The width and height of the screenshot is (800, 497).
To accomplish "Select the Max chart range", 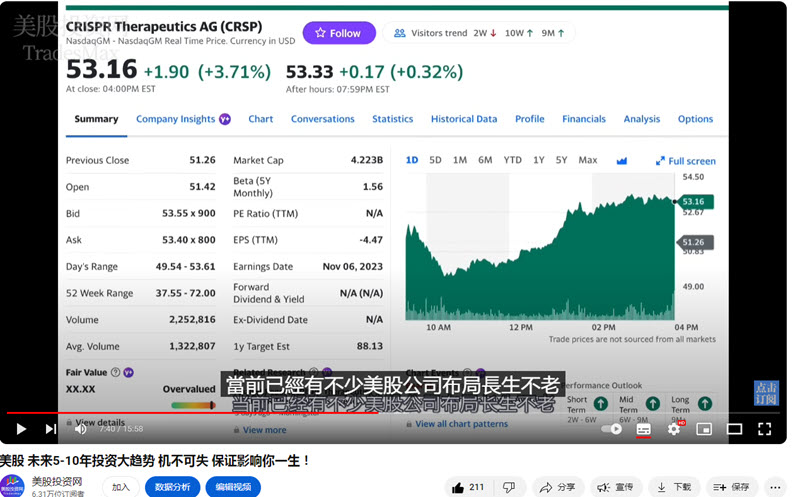I will pyautogui.click(x=587, y=160).
